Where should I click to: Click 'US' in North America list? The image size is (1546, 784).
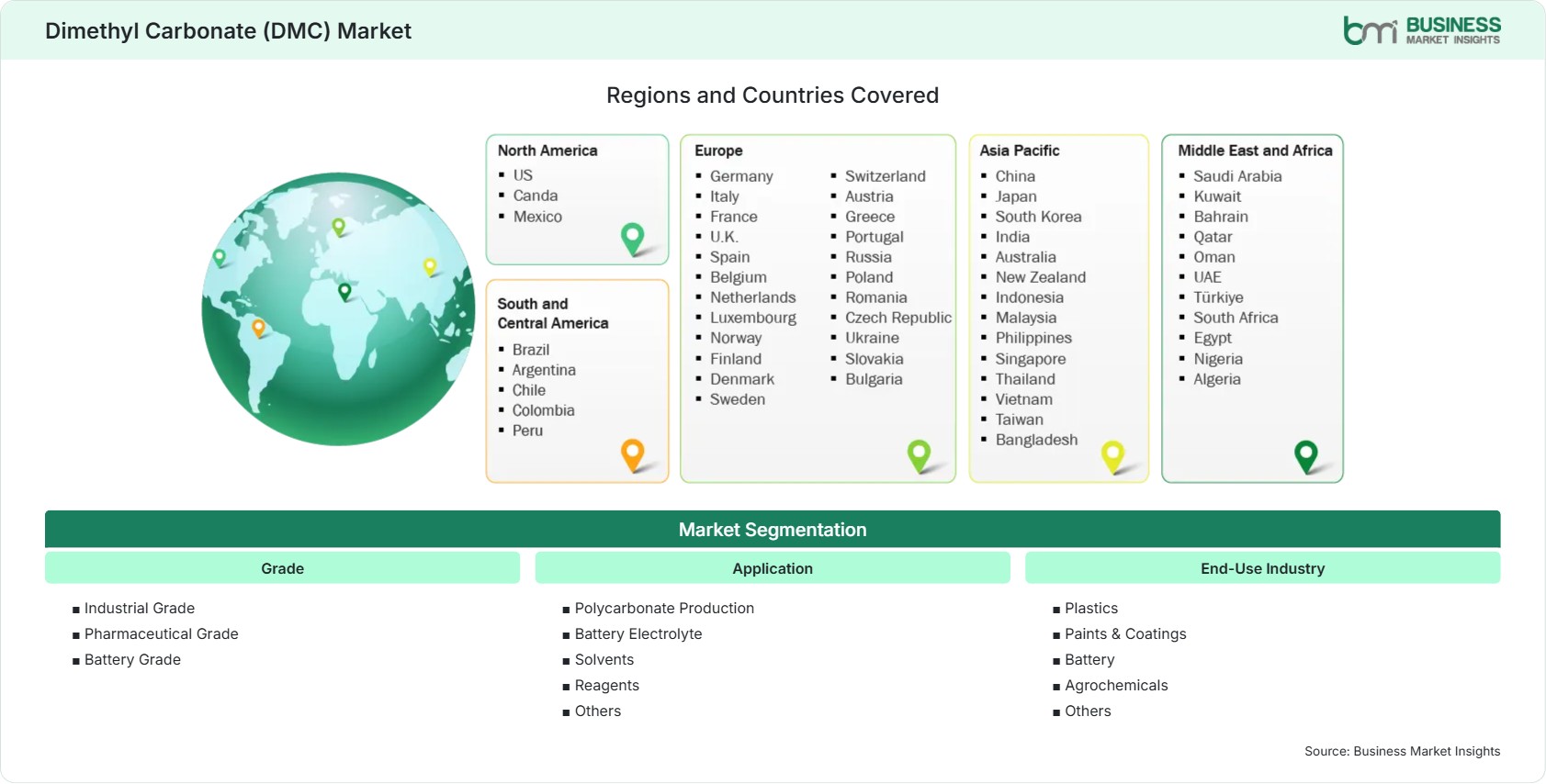tap(523, 175)
